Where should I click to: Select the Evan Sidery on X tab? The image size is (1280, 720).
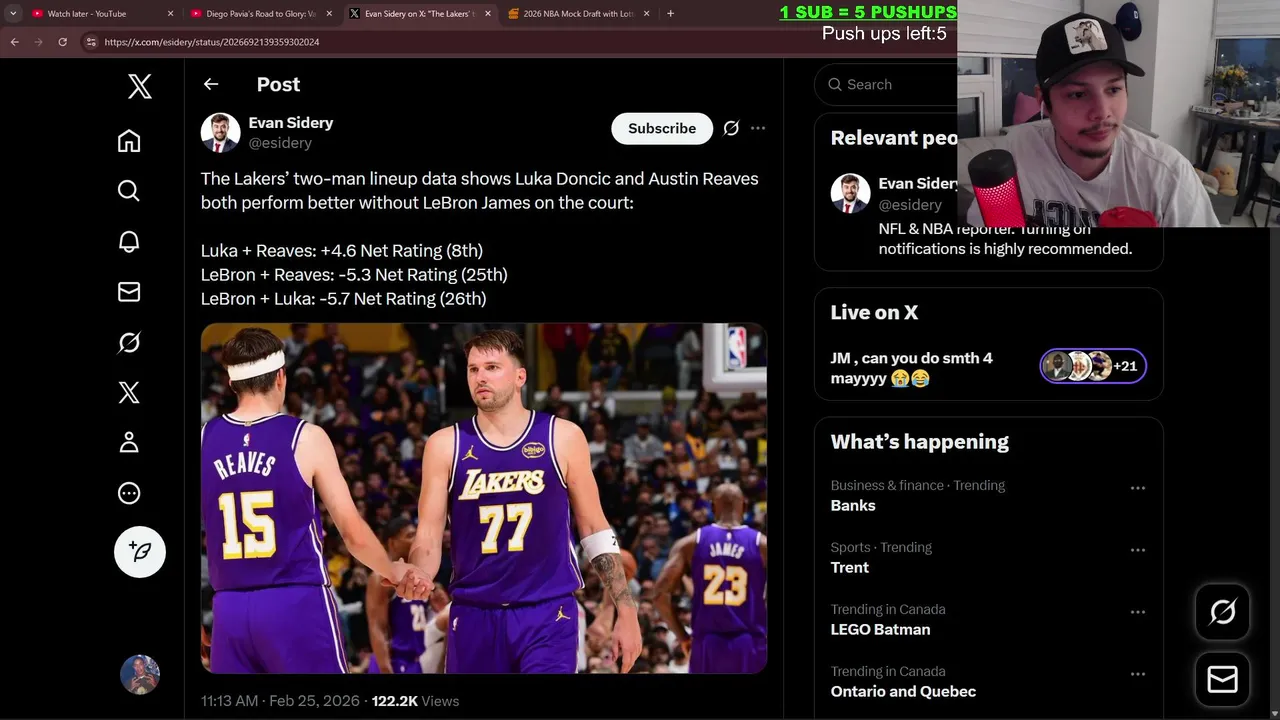pos(419,14)
